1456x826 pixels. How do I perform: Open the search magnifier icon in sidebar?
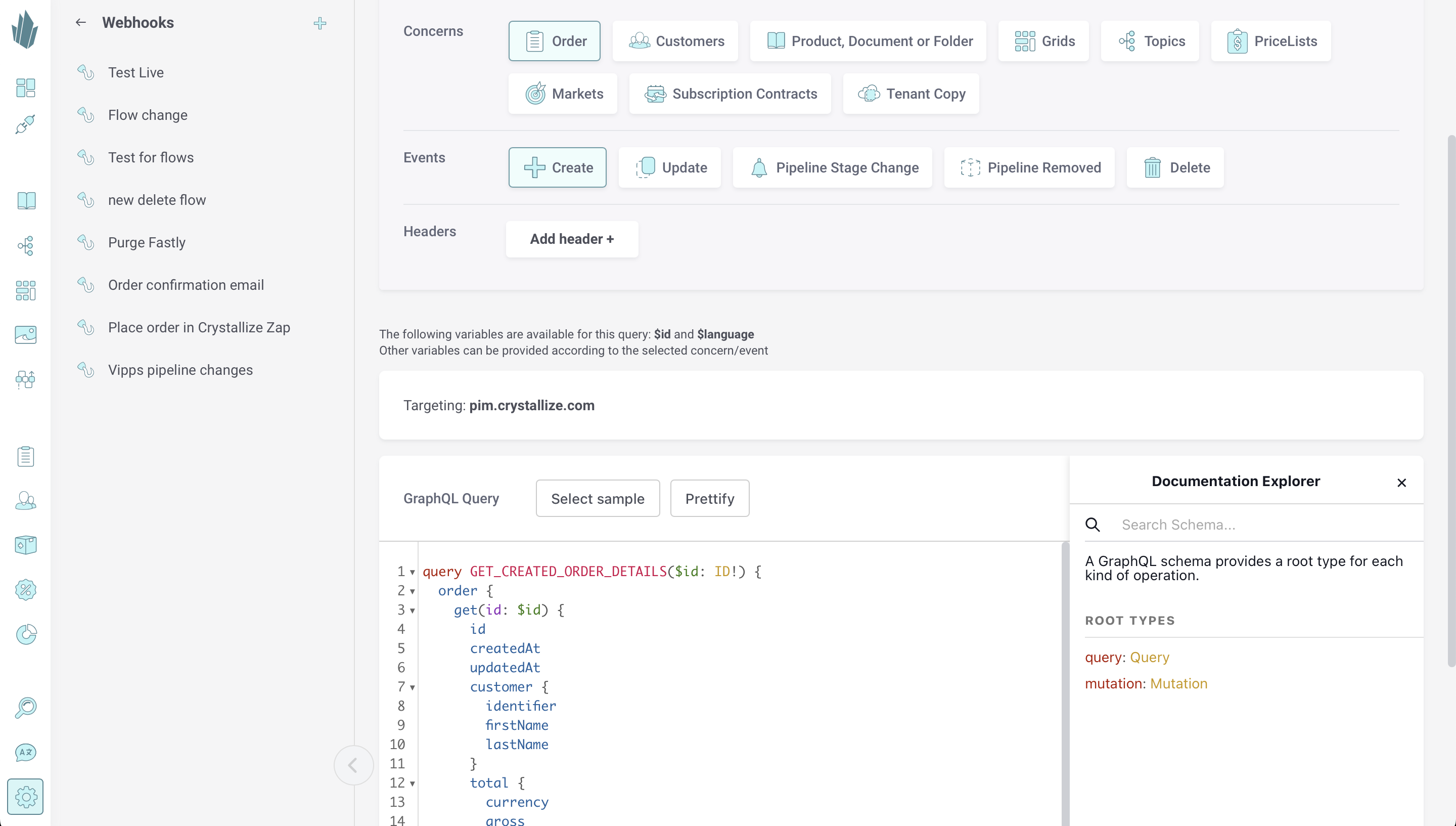[25, 708]
